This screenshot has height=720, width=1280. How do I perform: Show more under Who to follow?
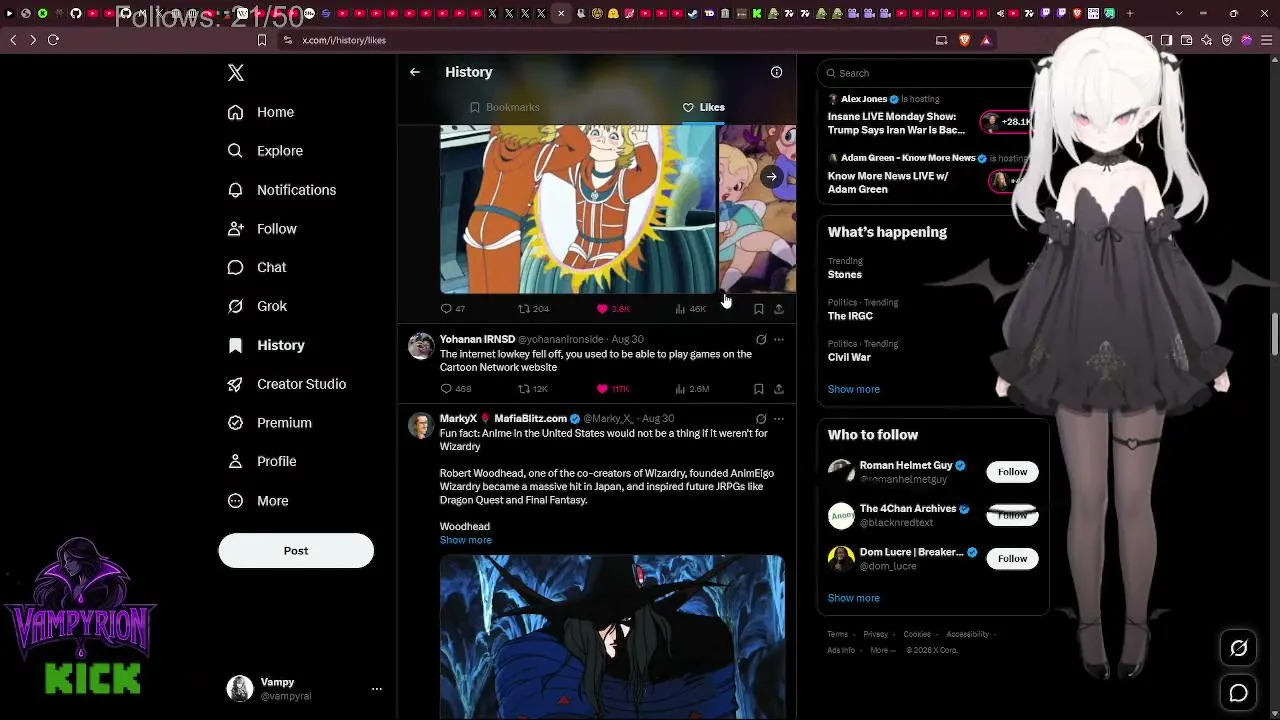pos(854,598)
